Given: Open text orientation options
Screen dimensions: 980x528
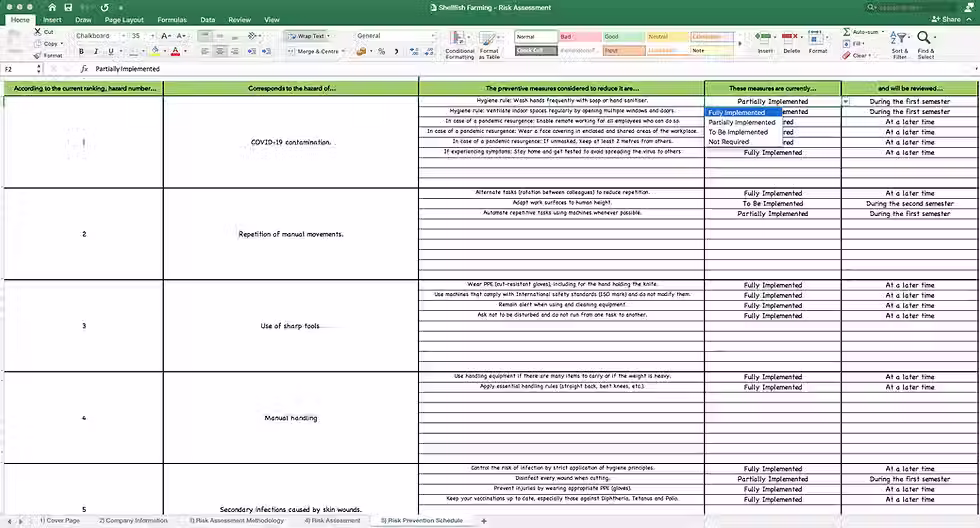Looking at the screenshot, I should (x=253, y=36).
